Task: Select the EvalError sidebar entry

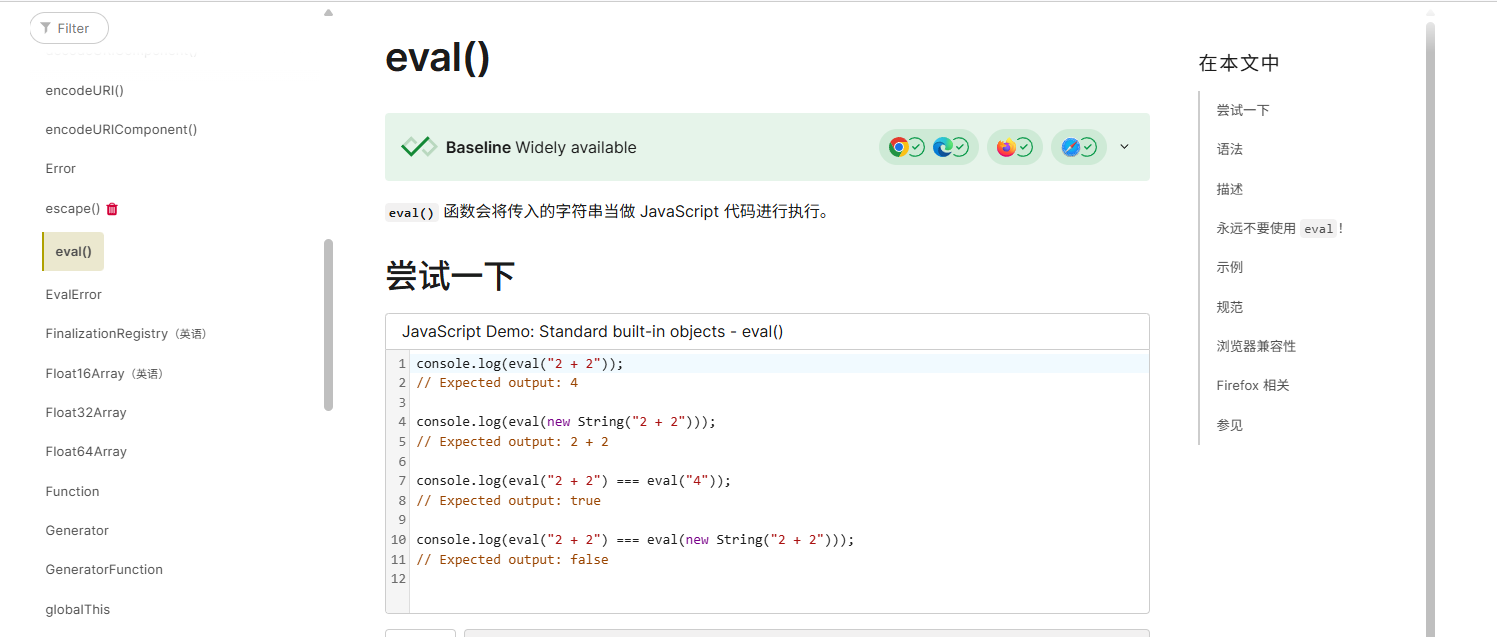Action: coord(73,294)
